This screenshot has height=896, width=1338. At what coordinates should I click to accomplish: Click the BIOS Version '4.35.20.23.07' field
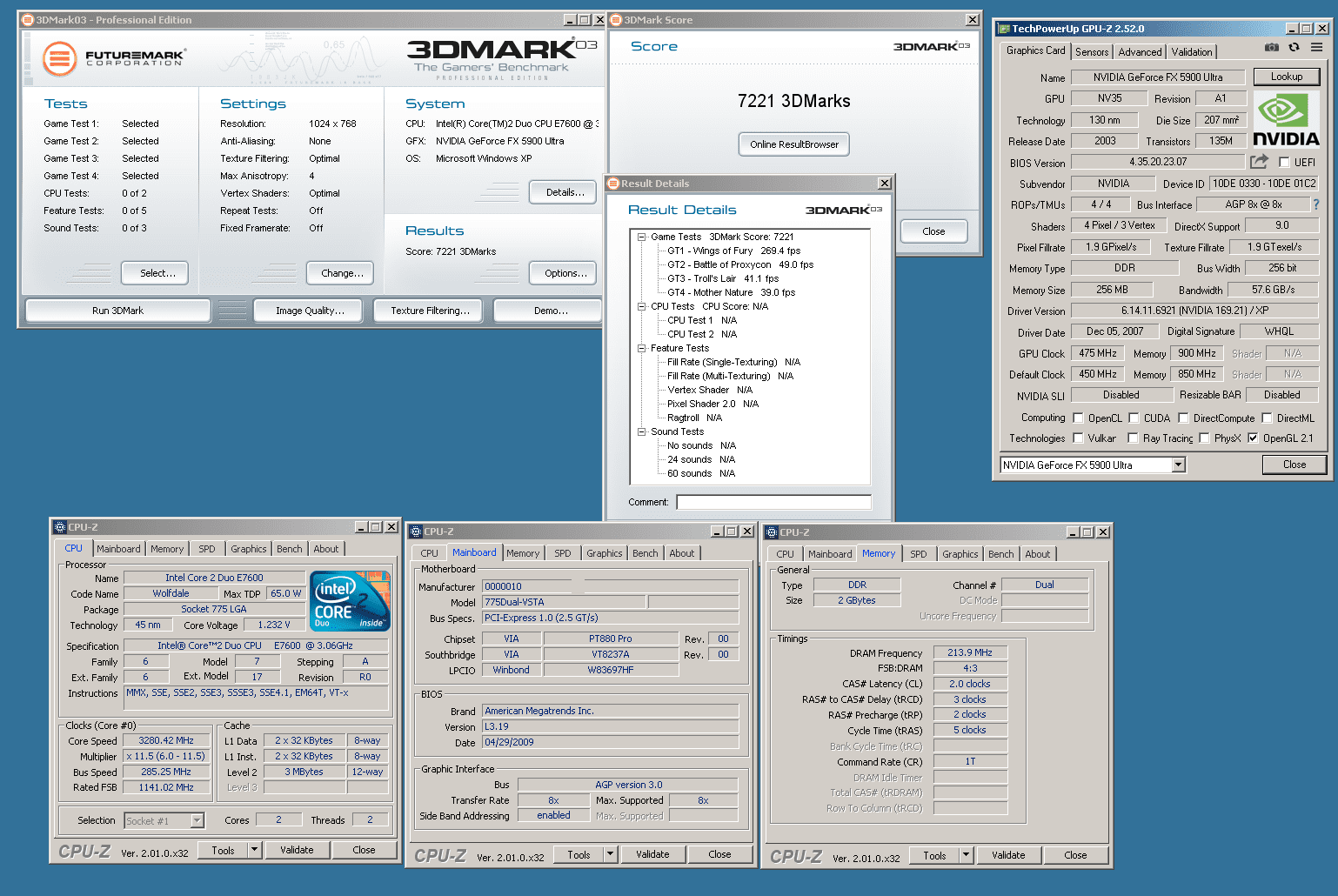(x=1158, y=162)
